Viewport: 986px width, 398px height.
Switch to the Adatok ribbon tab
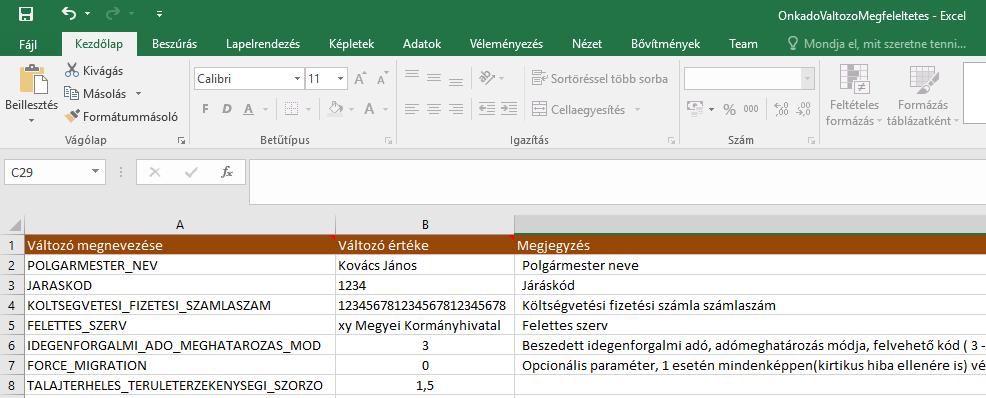pos(422,44)
